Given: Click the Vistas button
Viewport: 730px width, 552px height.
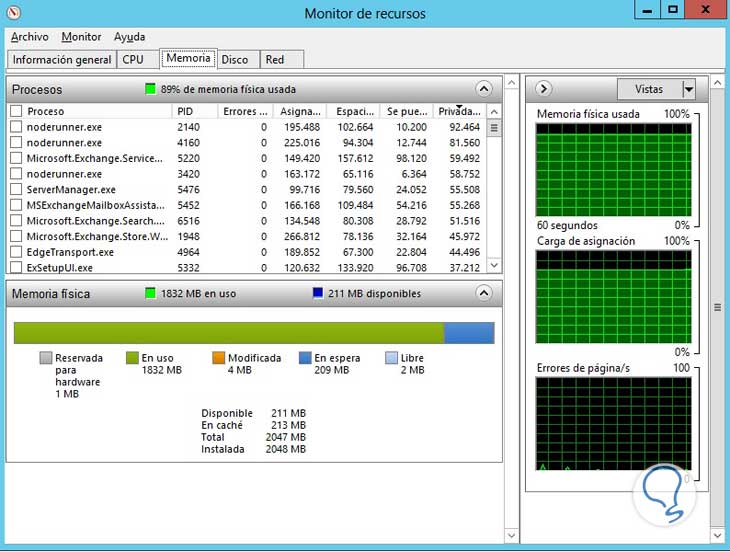Looking at the screenshot, I should [x=649, y=89].
